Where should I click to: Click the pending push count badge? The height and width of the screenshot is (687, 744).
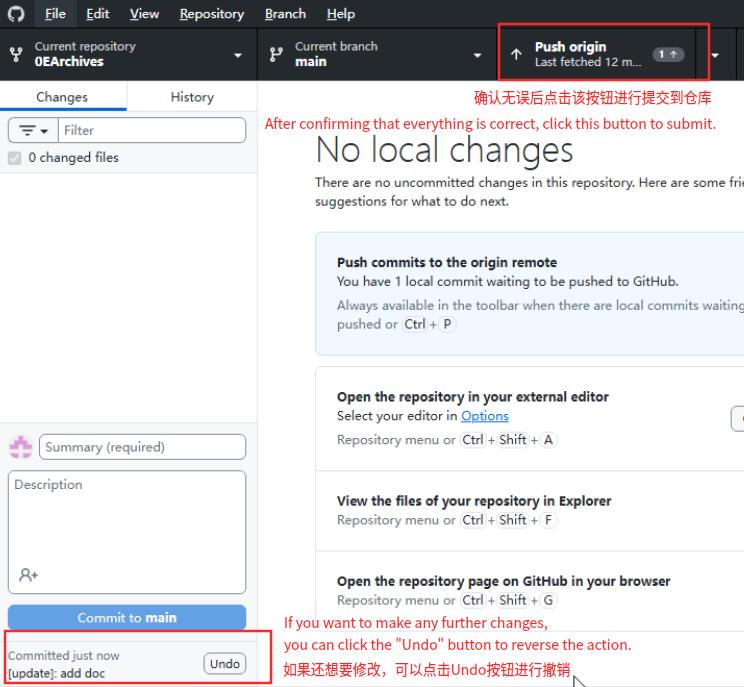tap(668, 54)
